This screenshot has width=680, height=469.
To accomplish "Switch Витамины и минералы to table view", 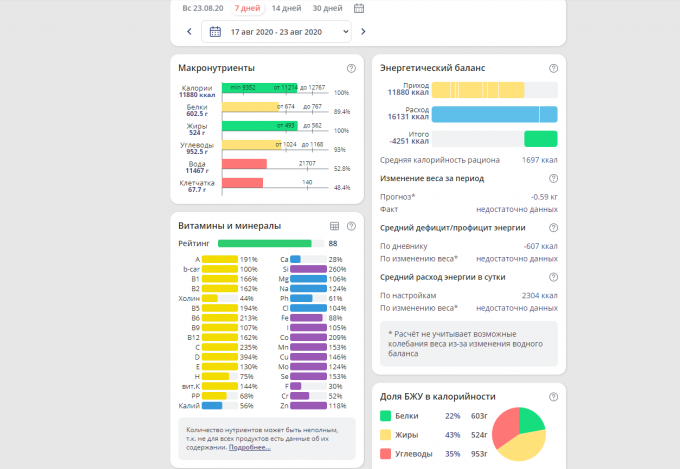I will click(x=335, y=226).
